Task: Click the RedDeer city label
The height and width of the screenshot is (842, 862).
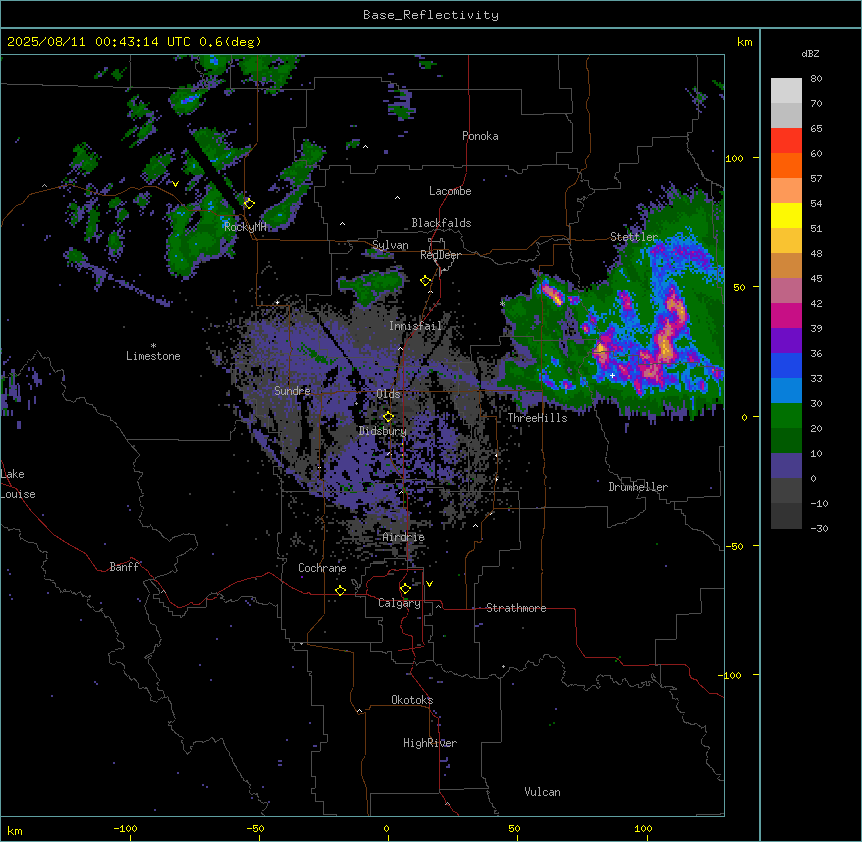Action: click(440, 255)
